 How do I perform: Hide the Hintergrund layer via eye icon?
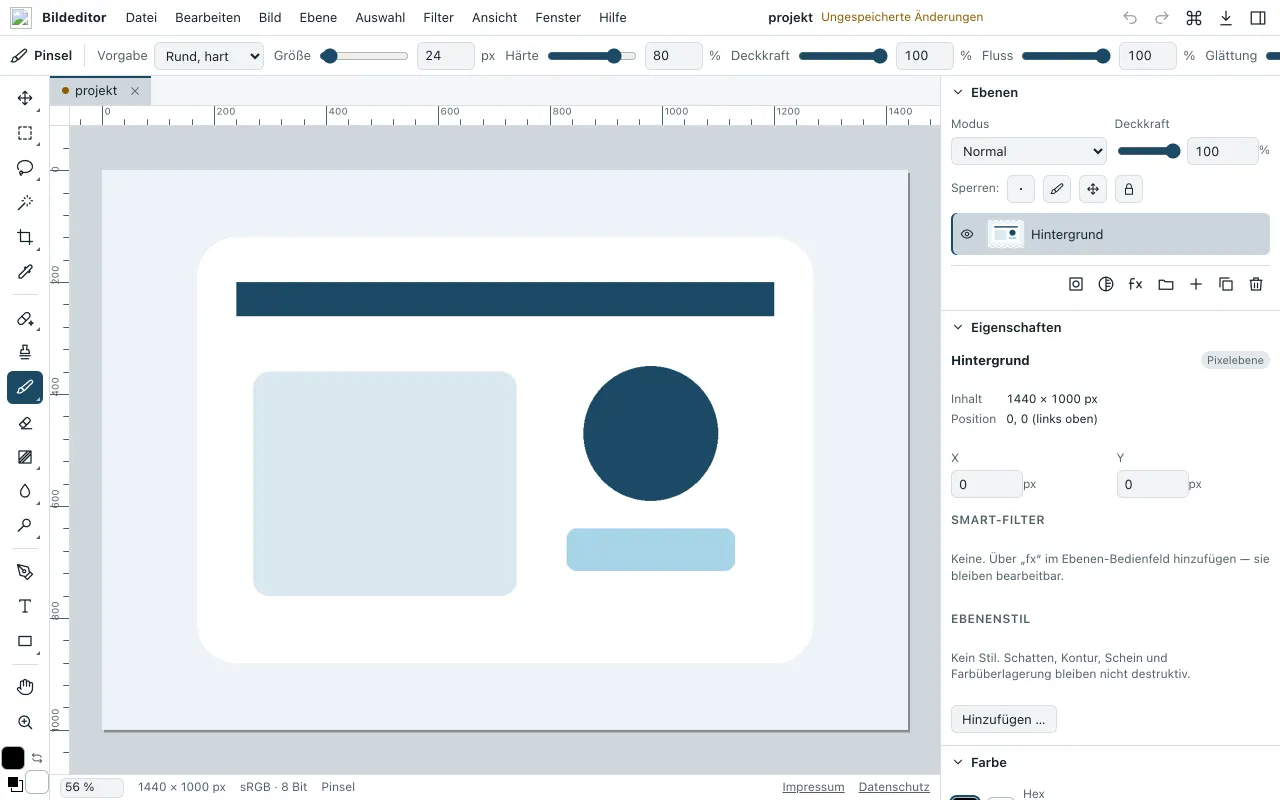[967, 234]
